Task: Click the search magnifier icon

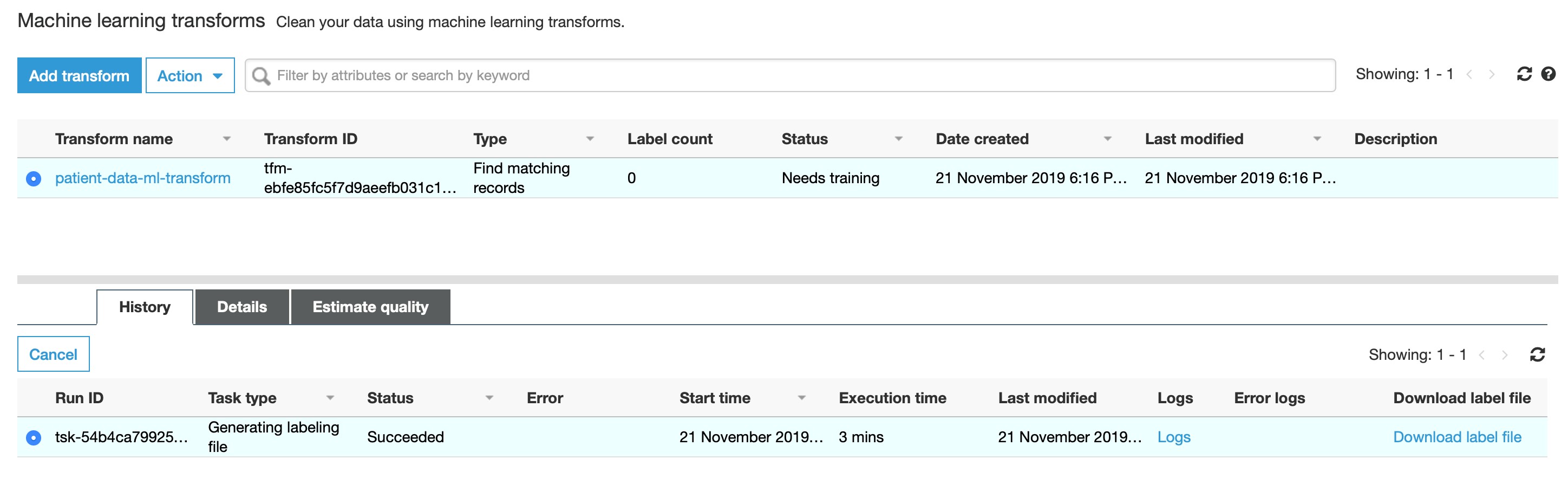Action: (x=261, y=75)
